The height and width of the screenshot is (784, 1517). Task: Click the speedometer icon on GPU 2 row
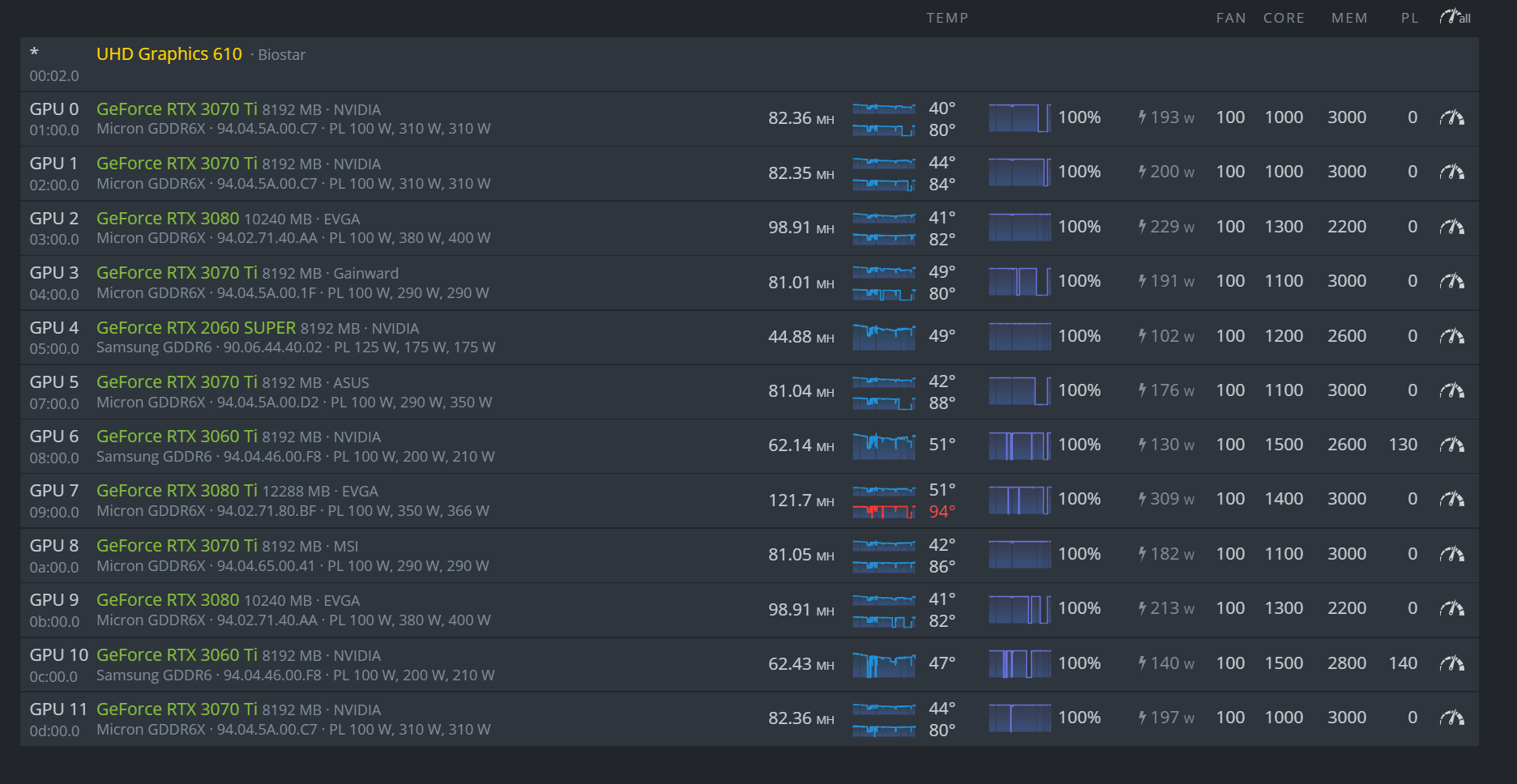1455,226
